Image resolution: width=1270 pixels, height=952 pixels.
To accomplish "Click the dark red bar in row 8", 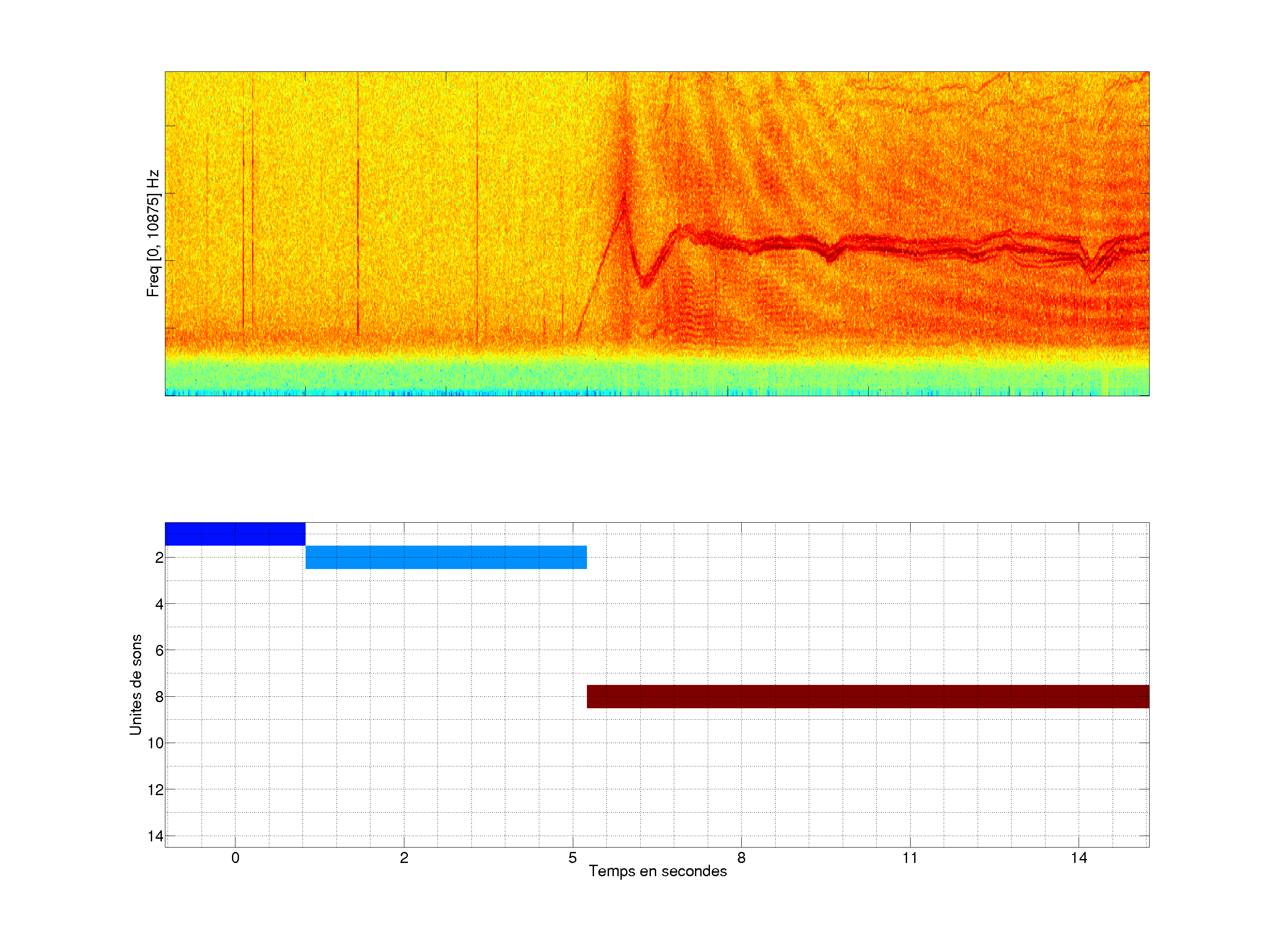I will click(867, 696).
